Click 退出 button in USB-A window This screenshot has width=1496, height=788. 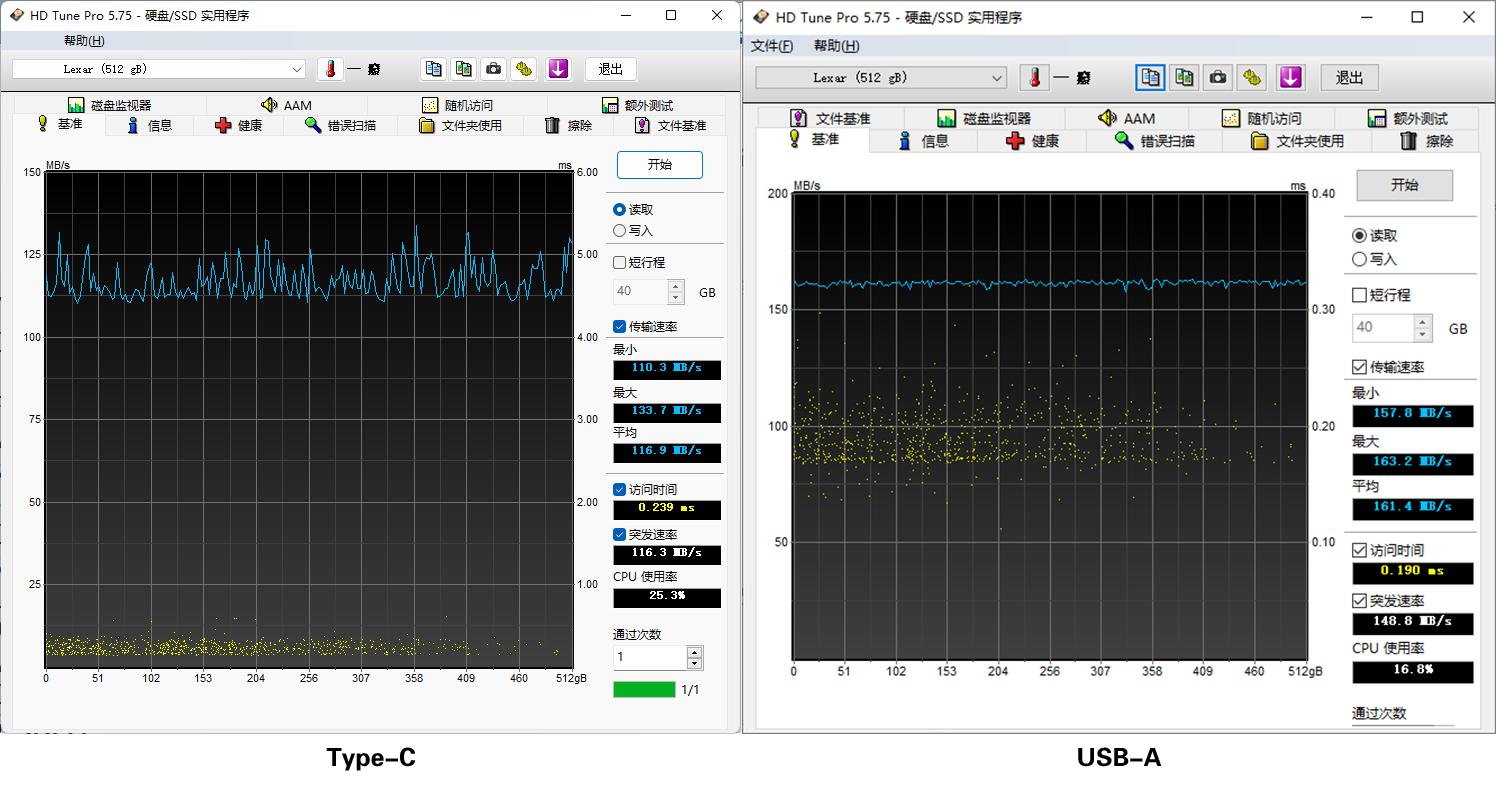pyautogui.click(x=1349, y=78)
